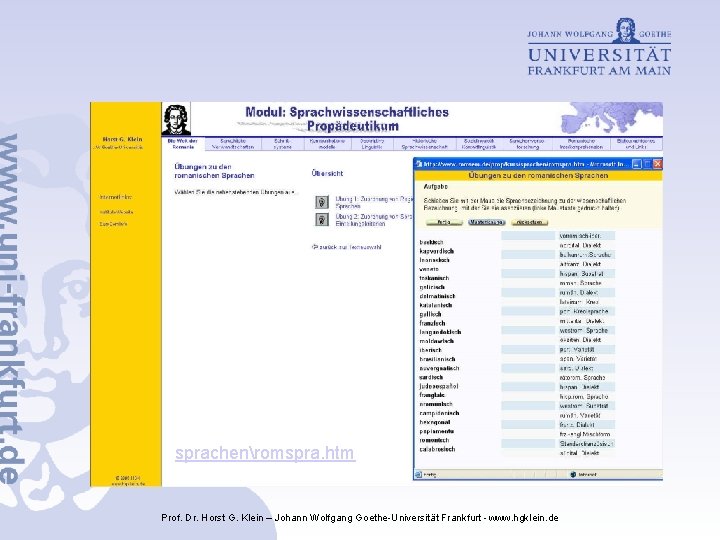Screen dimensions: 720x540
Task: Click the 'balkanrom. Sprache' description
Action: (586, 254)
